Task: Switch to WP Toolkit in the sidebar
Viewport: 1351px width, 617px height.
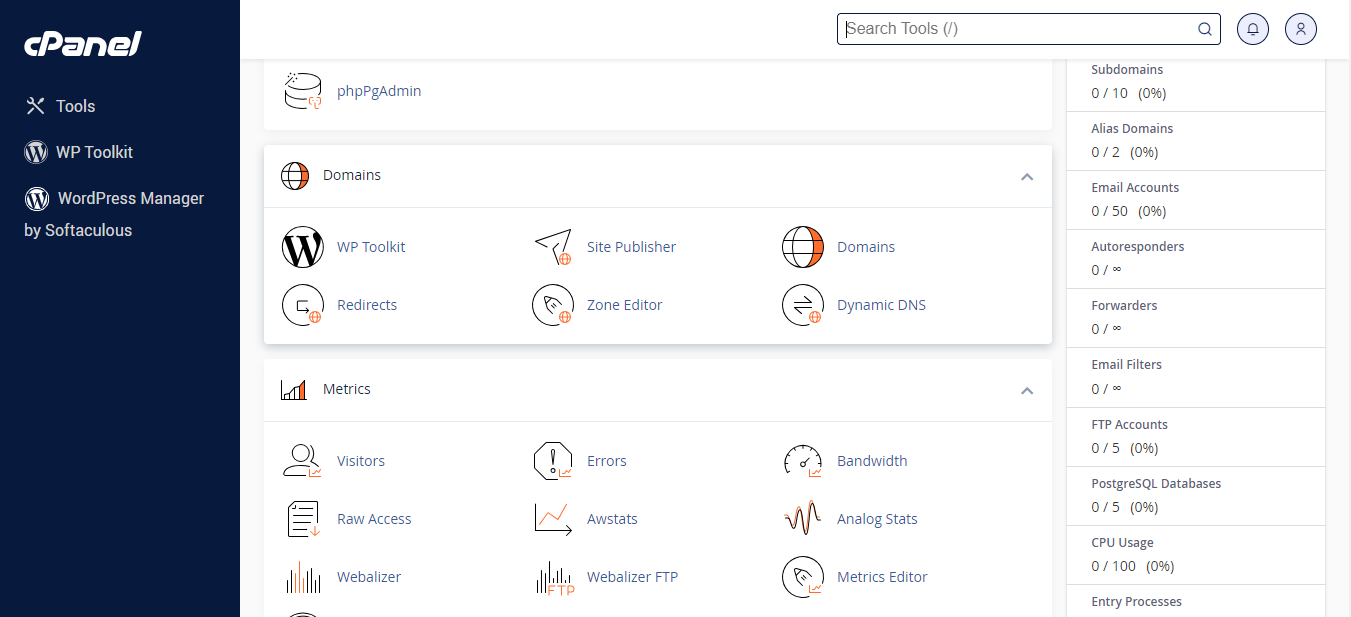Action: click(x=95, y=151)
